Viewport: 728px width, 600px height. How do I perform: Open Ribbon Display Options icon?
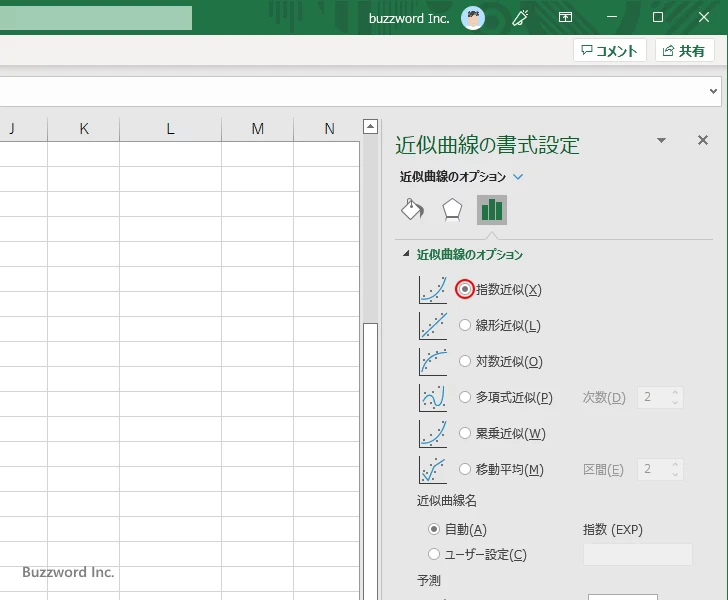click(x=565, y=18)
